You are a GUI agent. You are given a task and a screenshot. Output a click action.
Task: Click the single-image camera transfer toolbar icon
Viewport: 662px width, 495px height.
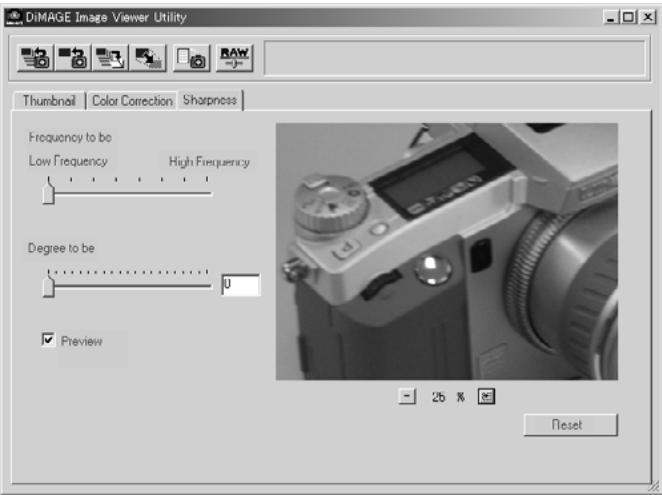[73, 57]
